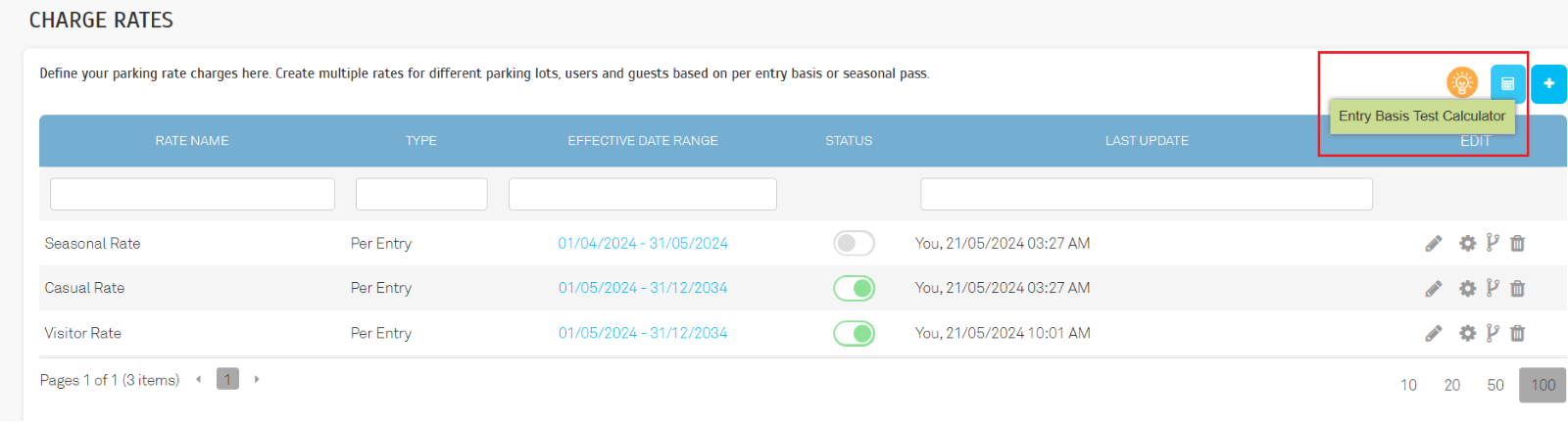The width and height of the screenshot is (1568, 424).
Task: Delete the Seasonal Rate row
Action: pyautogui.click(x=1518, y=244)
